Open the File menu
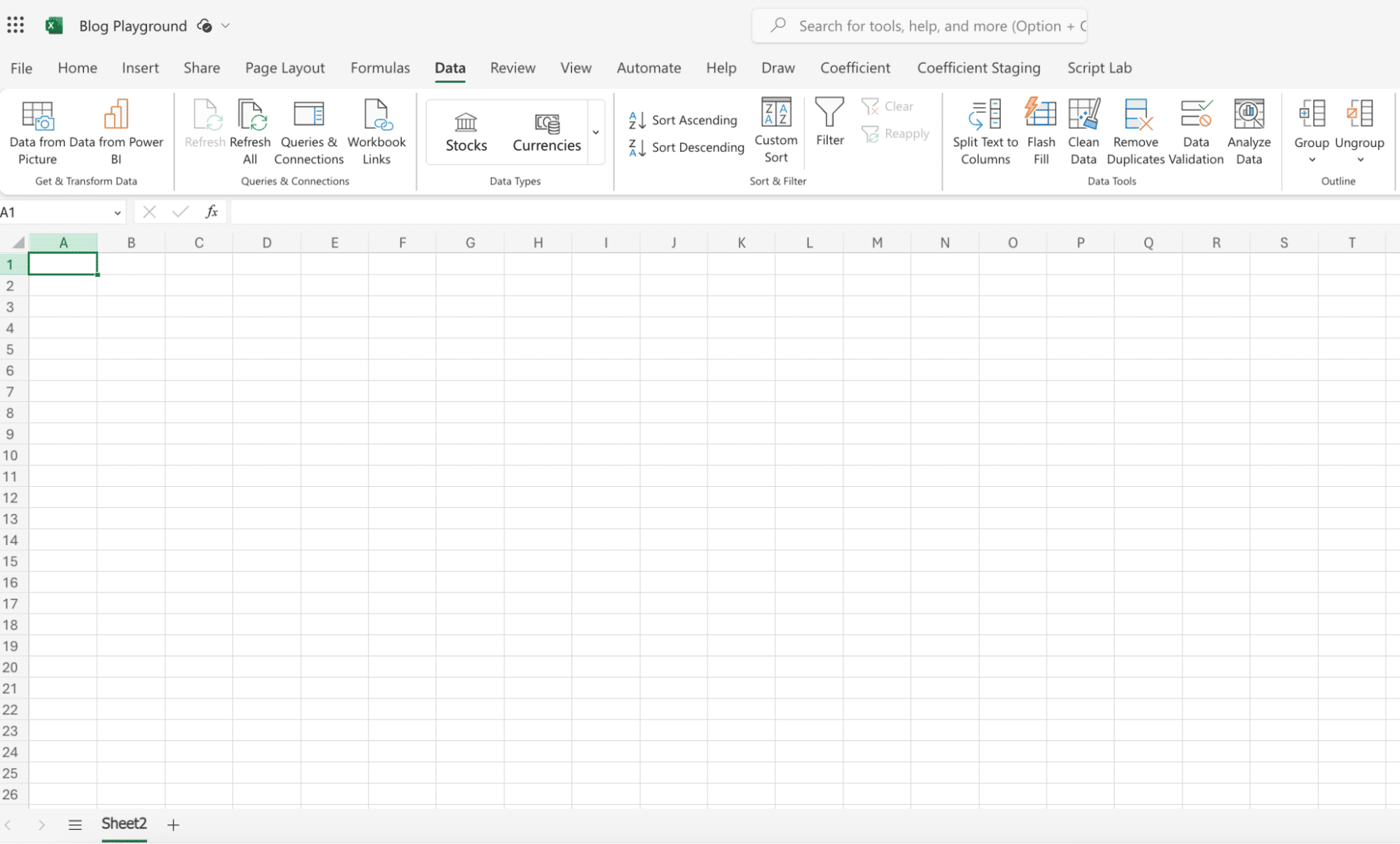 coord(21,68)
